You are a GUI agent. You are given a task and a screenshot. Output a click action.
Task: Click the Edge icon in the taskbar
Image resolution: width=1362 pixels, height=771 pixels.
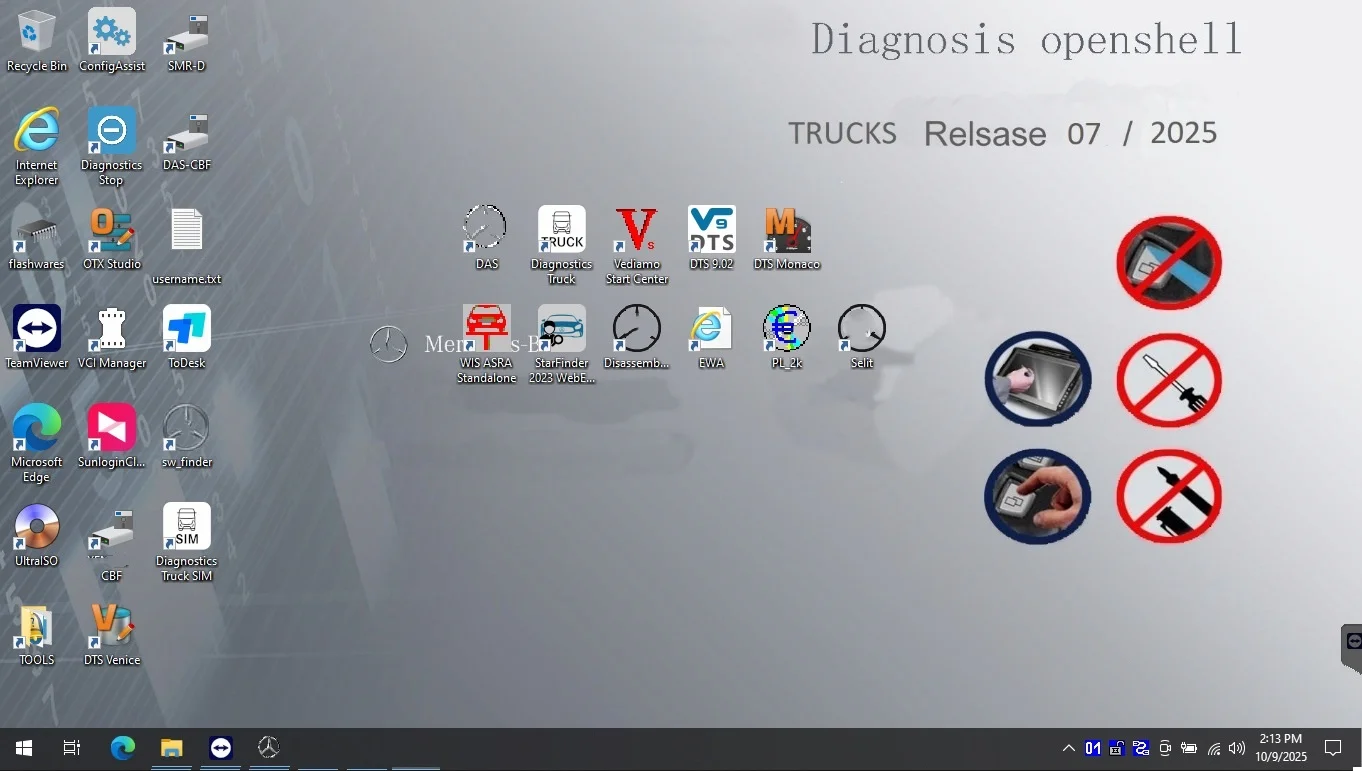click(123, 748)
